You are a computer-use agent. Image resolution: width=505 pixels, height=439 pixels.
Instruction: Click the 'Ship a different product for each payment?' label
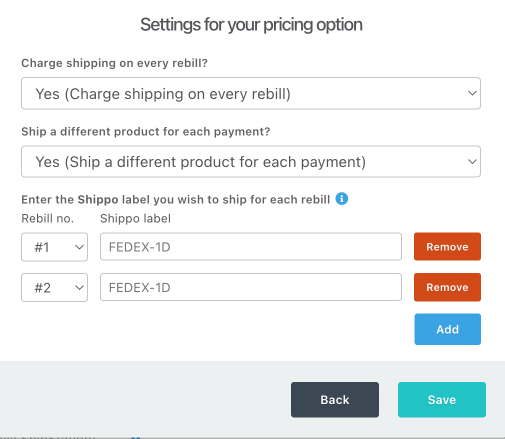[146, 132]
